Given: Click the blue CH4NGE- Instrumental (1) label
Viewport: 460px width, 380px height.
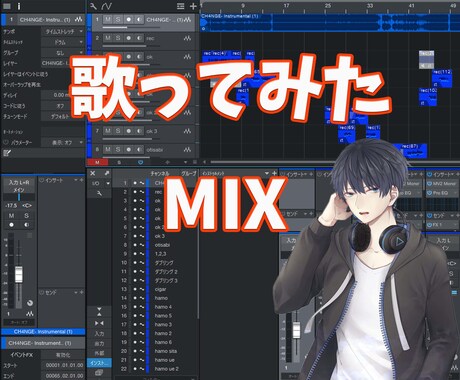Looking at the screenshot, I should 43,332.
